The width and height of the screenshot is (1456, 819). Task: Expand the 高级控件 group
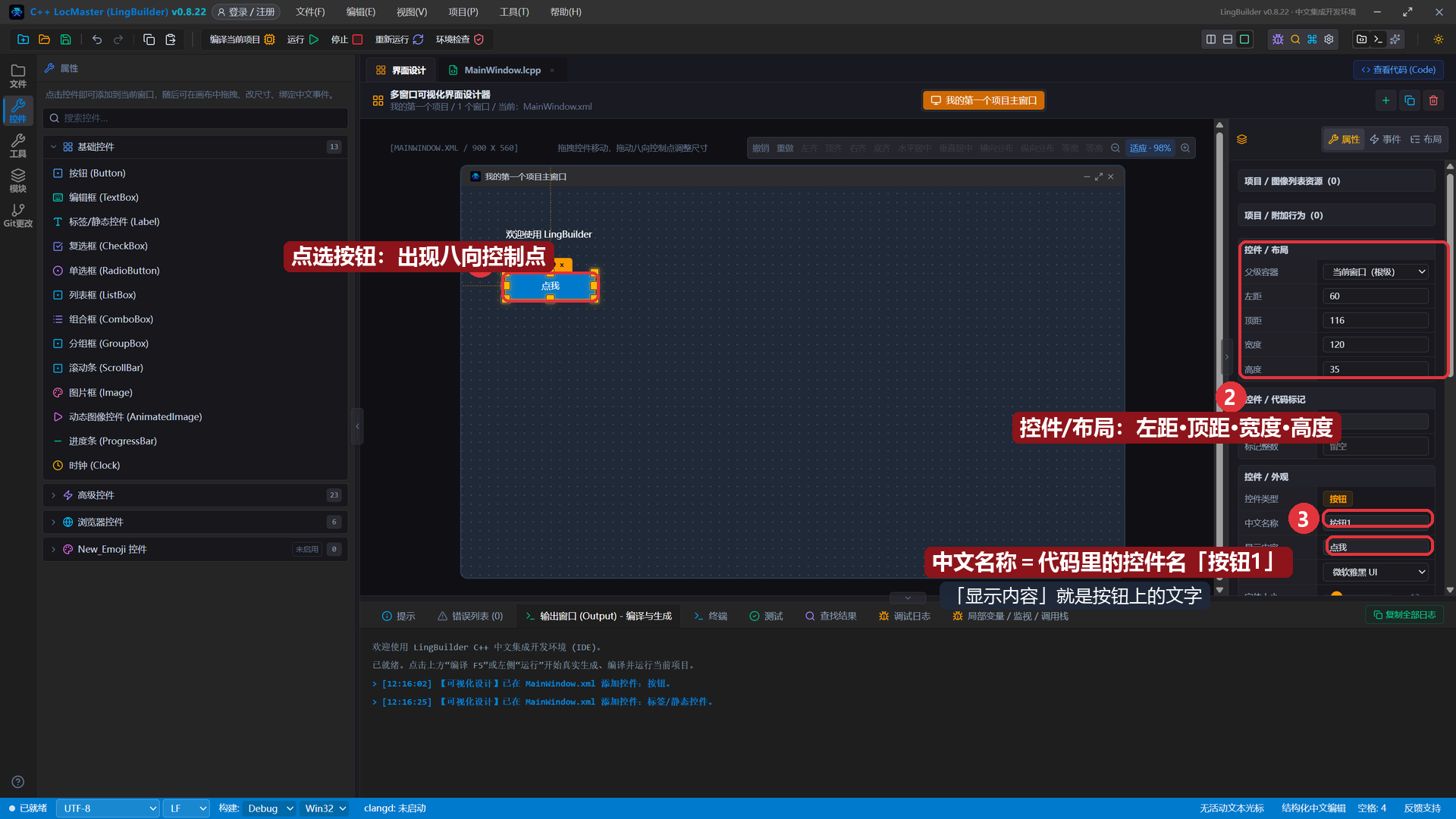point(196,495)
